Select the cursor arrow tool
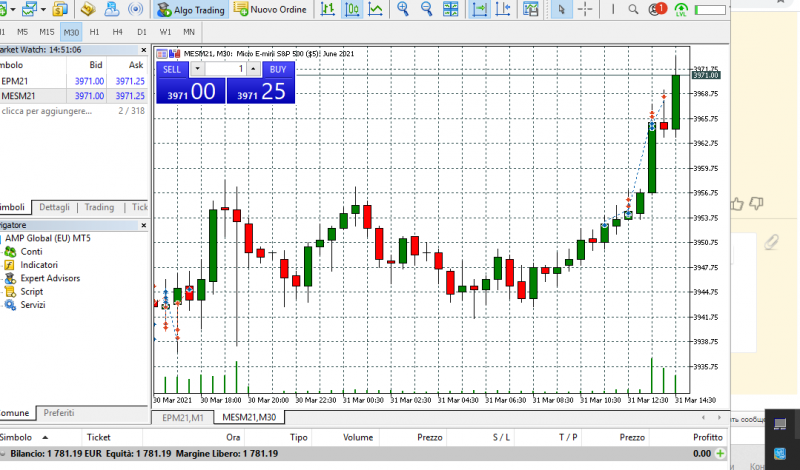This screenshot has height=470, width=800. point(562,9)
